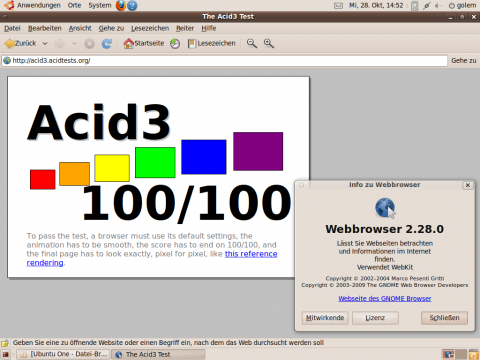The width and height of the screenshot is (480, 360).
Task: Click the date and time clock
Action: [x=376, y=5]
